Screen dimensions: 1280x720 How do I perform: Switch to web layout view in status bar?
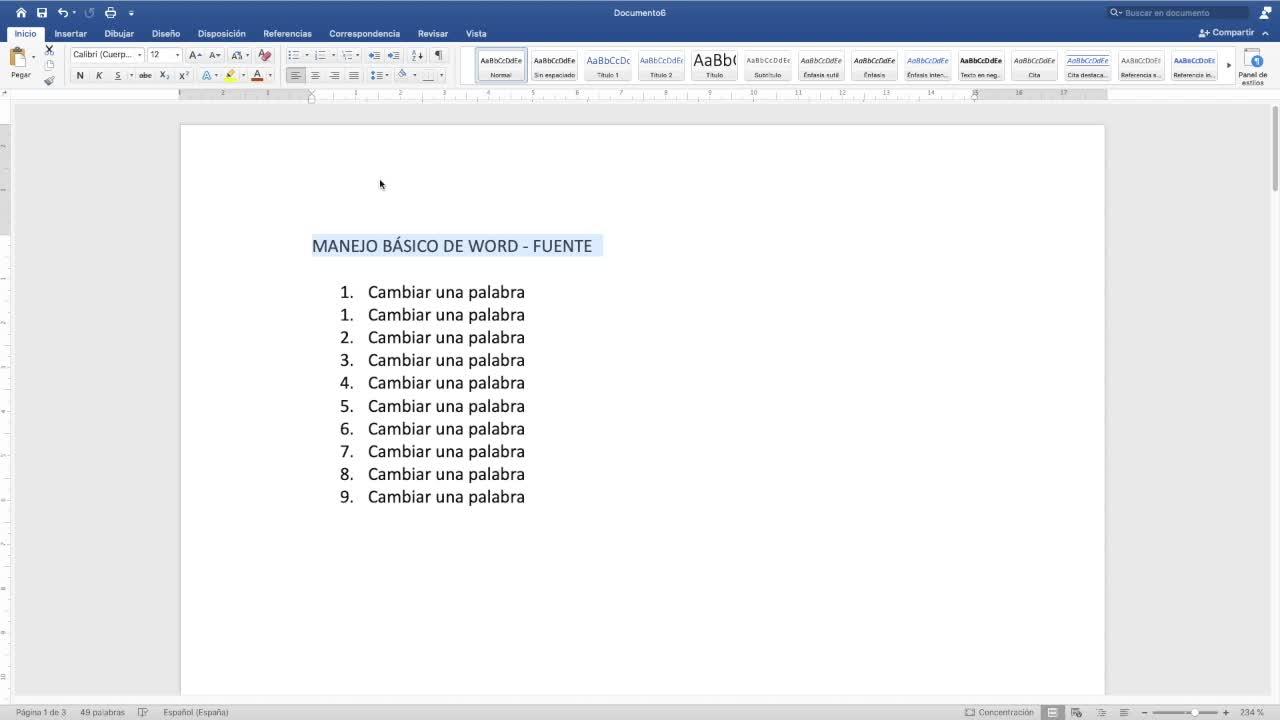tap(1076, 712)
